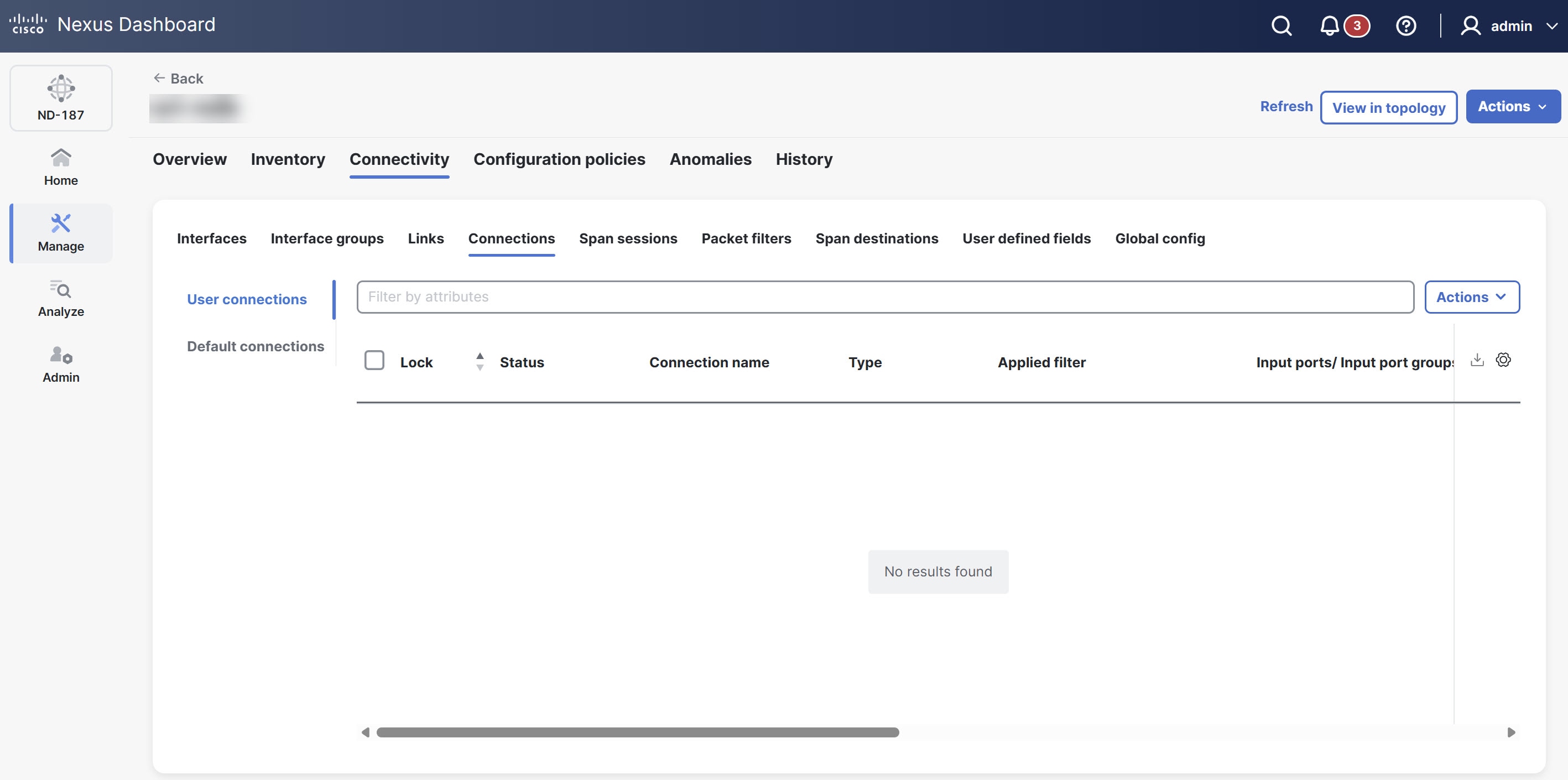Switch to the Span sessions tab
The width and height of the screenshot is (1568, 780).
tap(628, 238)
